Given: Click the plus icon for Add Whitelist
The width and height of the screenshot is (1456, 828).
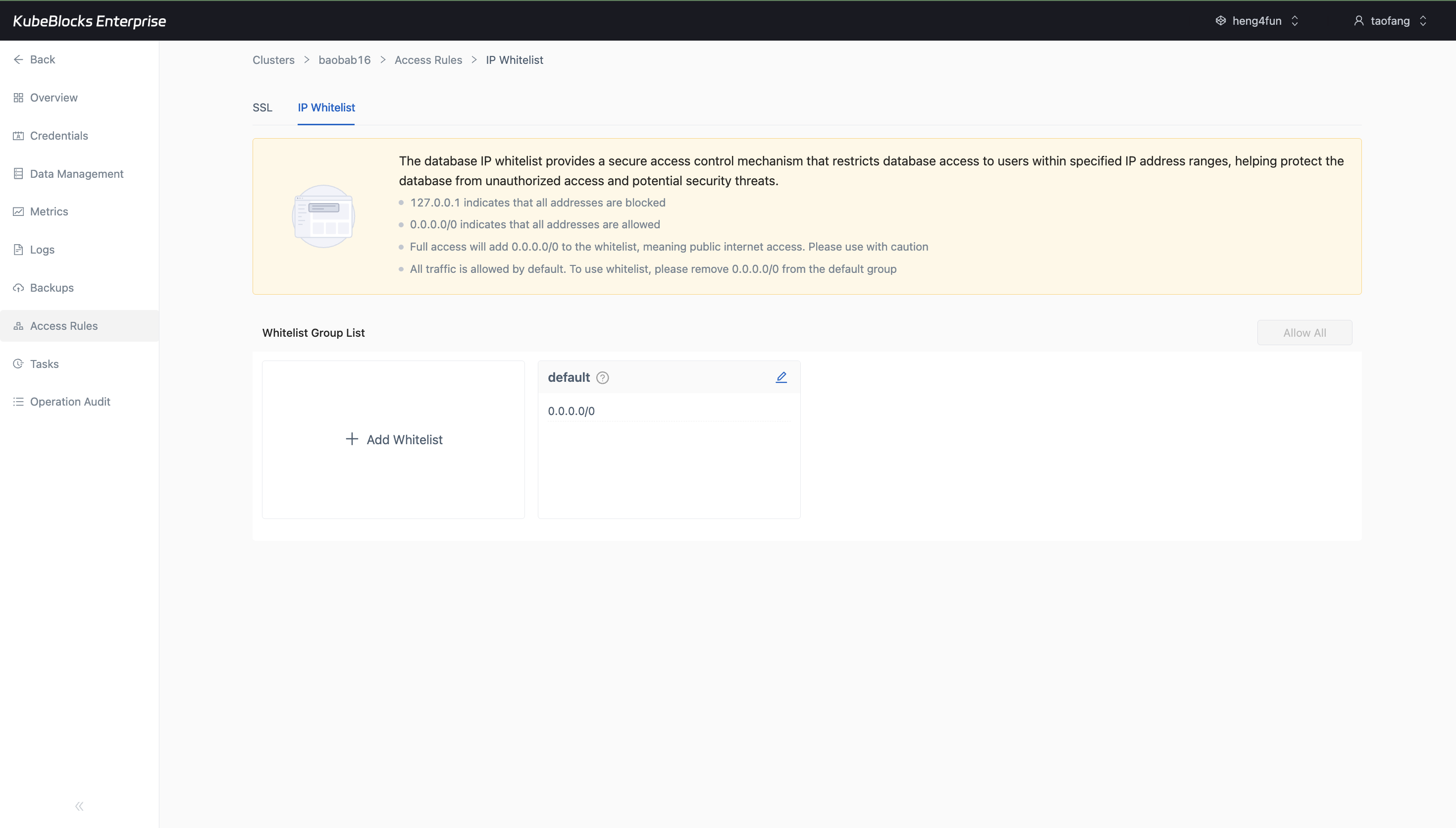Looking at the screenshot, I should [x=352, y=439].
